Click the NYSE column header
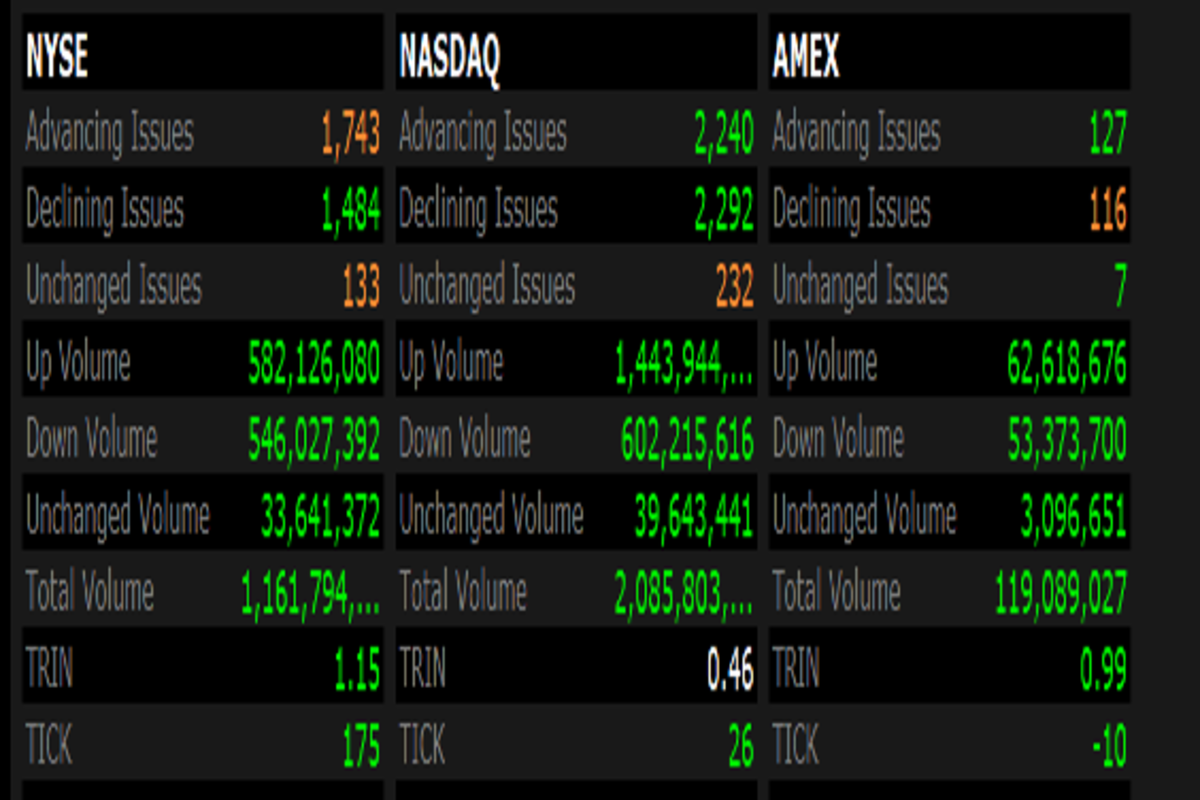The height and width of the screenshot is (800, 1200). tap(57, 58)
